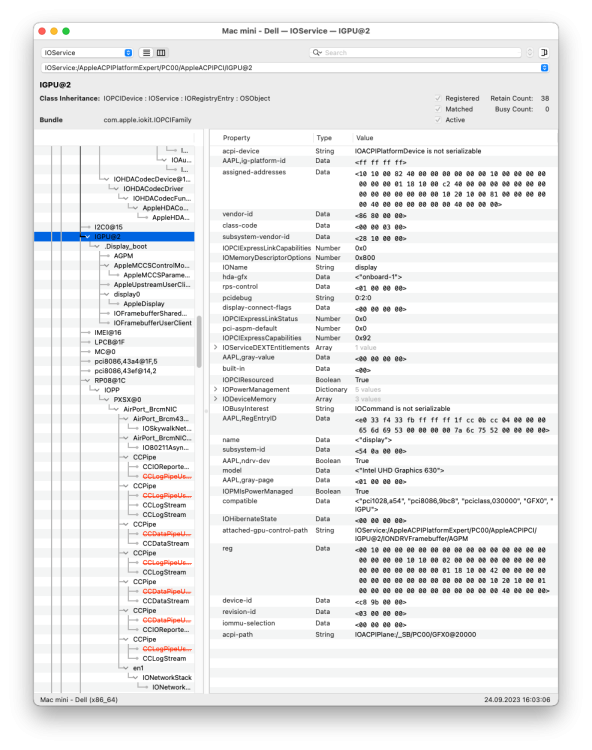Sort by the Value column header
This screenshot has height=750, width=592.
pyautogui.click(x=365, y=138)
